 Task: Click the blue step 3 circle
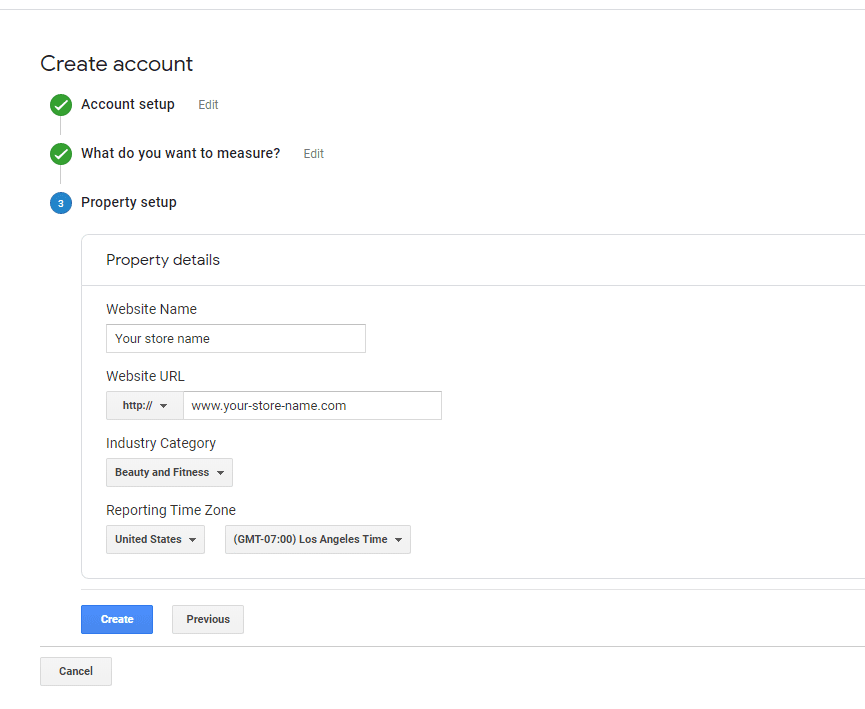point(61,203)
